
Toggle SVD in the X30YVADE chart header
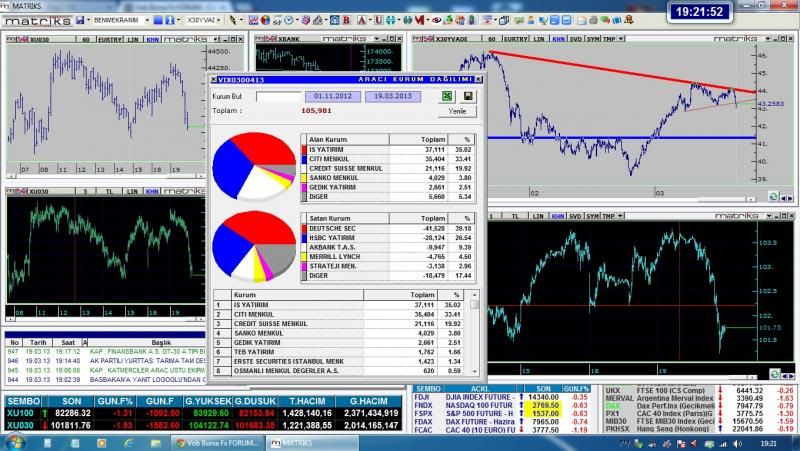tap(576, 39)
